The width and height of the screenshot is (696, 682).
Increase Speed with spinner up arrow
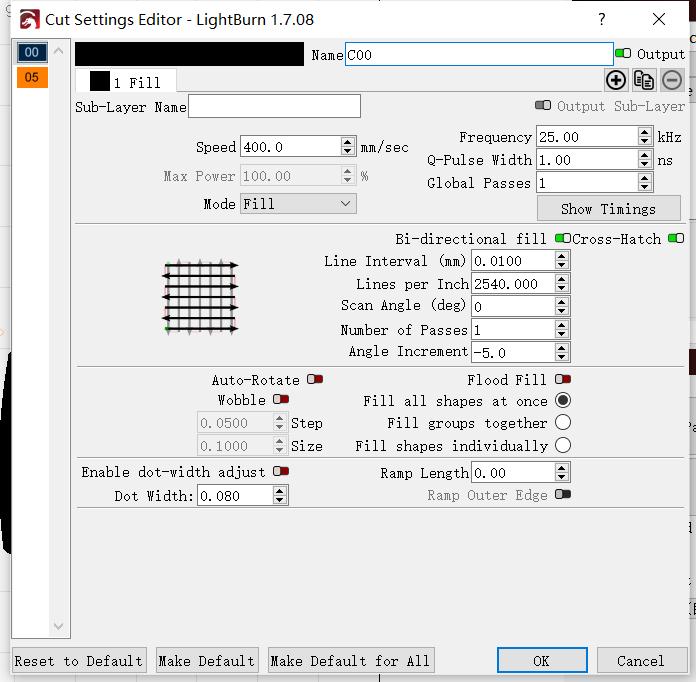348,142
